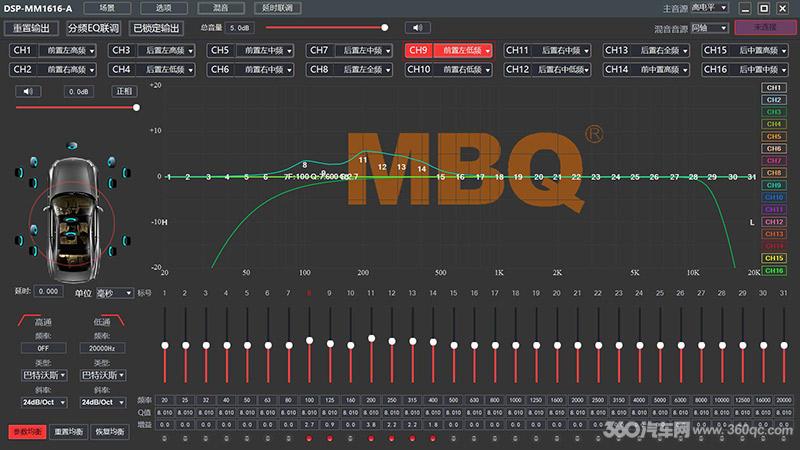Click the 重置输出 reset output button
This screenshot has height=450, width=800.
coord(31,28)
